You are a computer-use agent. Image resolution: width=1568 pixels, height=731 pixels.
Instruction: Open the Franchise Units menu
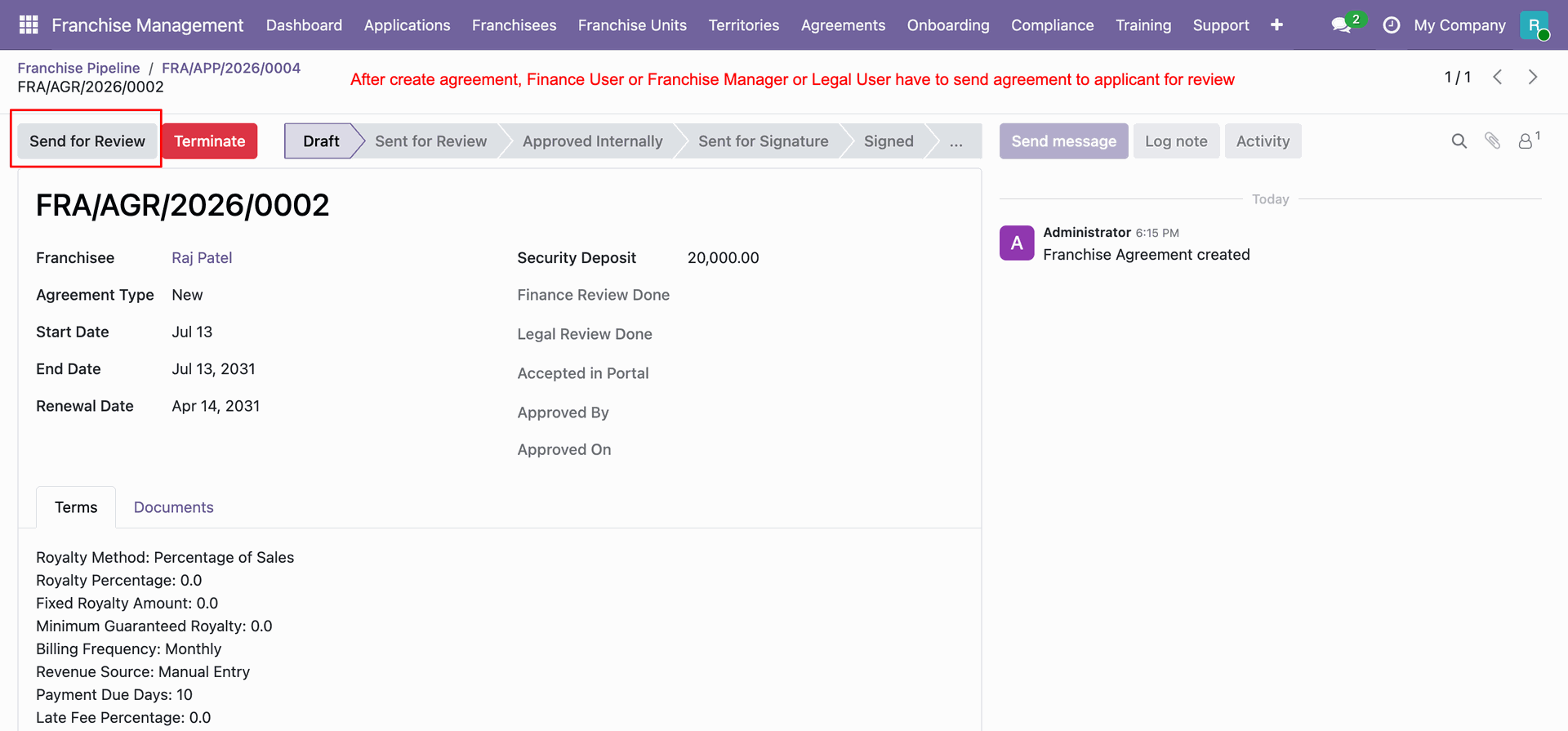pyautogui.click(x=632, y=25)
